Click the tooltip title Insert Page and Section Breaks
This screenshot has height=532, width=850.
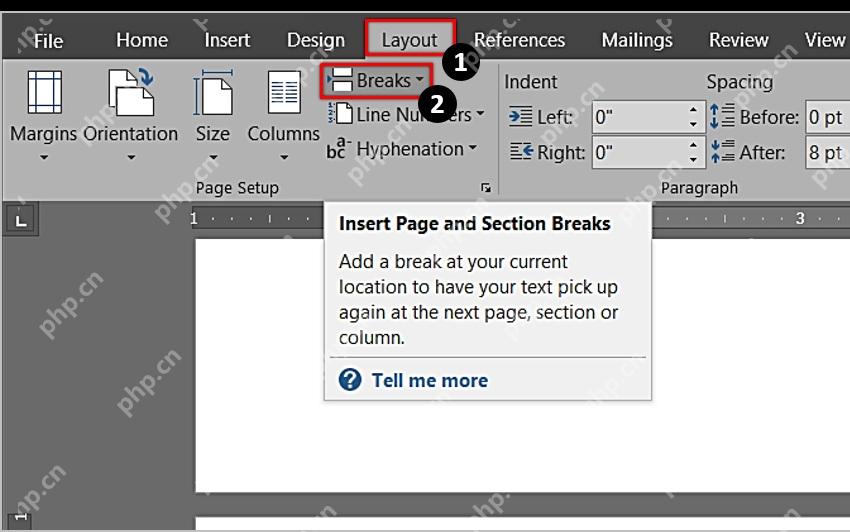tap(474, 223)
